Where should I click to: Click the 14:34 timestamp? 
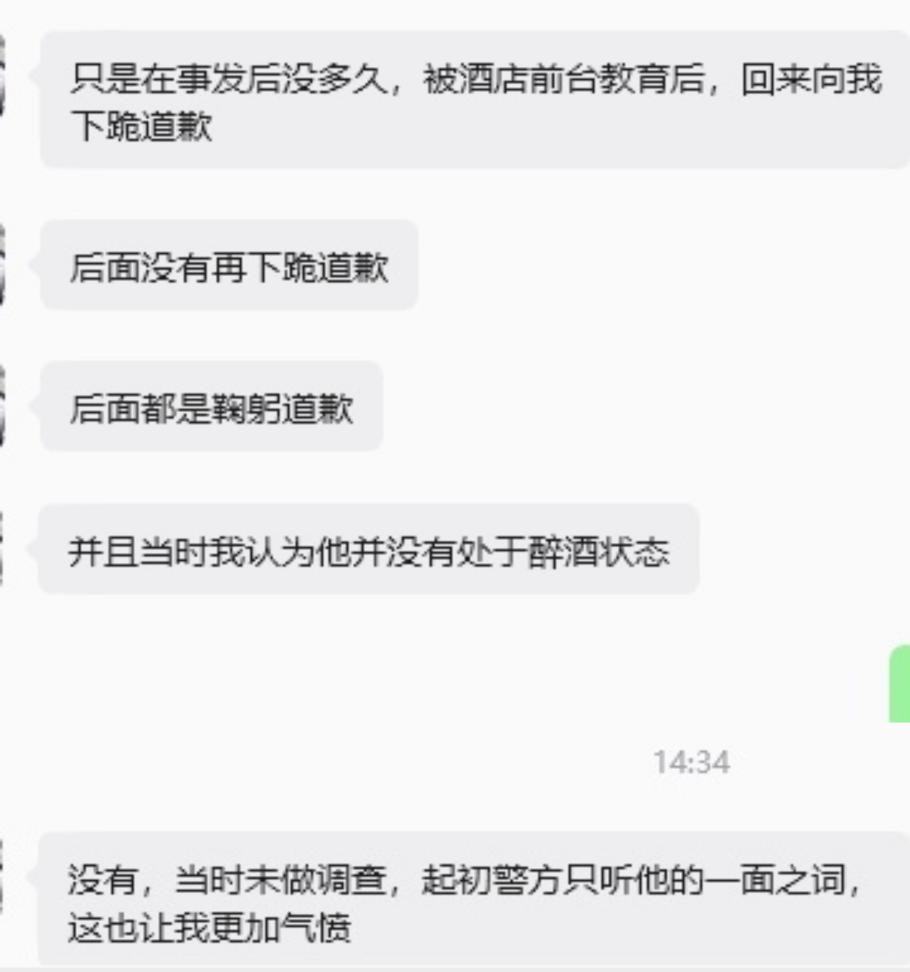pos(692,762)
